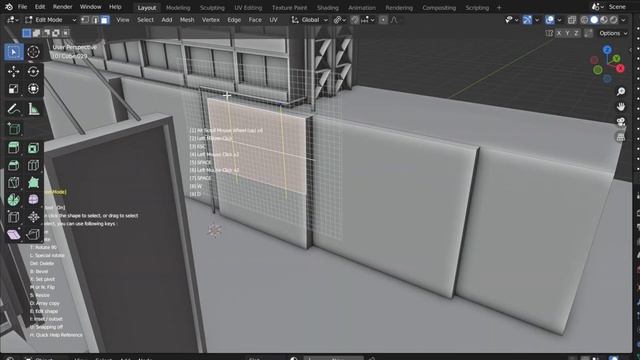This screenshot has height=360, width=640.
Task: Switch to the UV Editing workspace tab
Action: click(248, 7)
